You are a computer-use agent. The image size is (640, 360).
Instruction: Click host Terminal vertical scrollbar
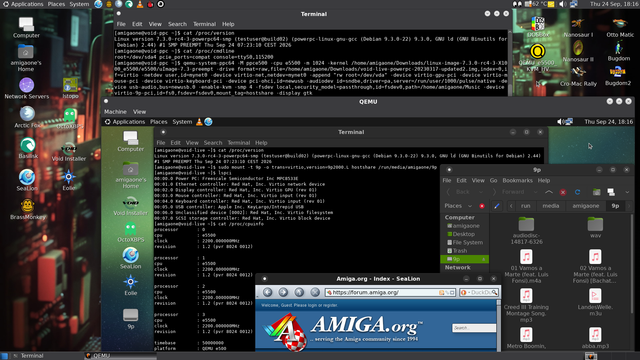509,62
